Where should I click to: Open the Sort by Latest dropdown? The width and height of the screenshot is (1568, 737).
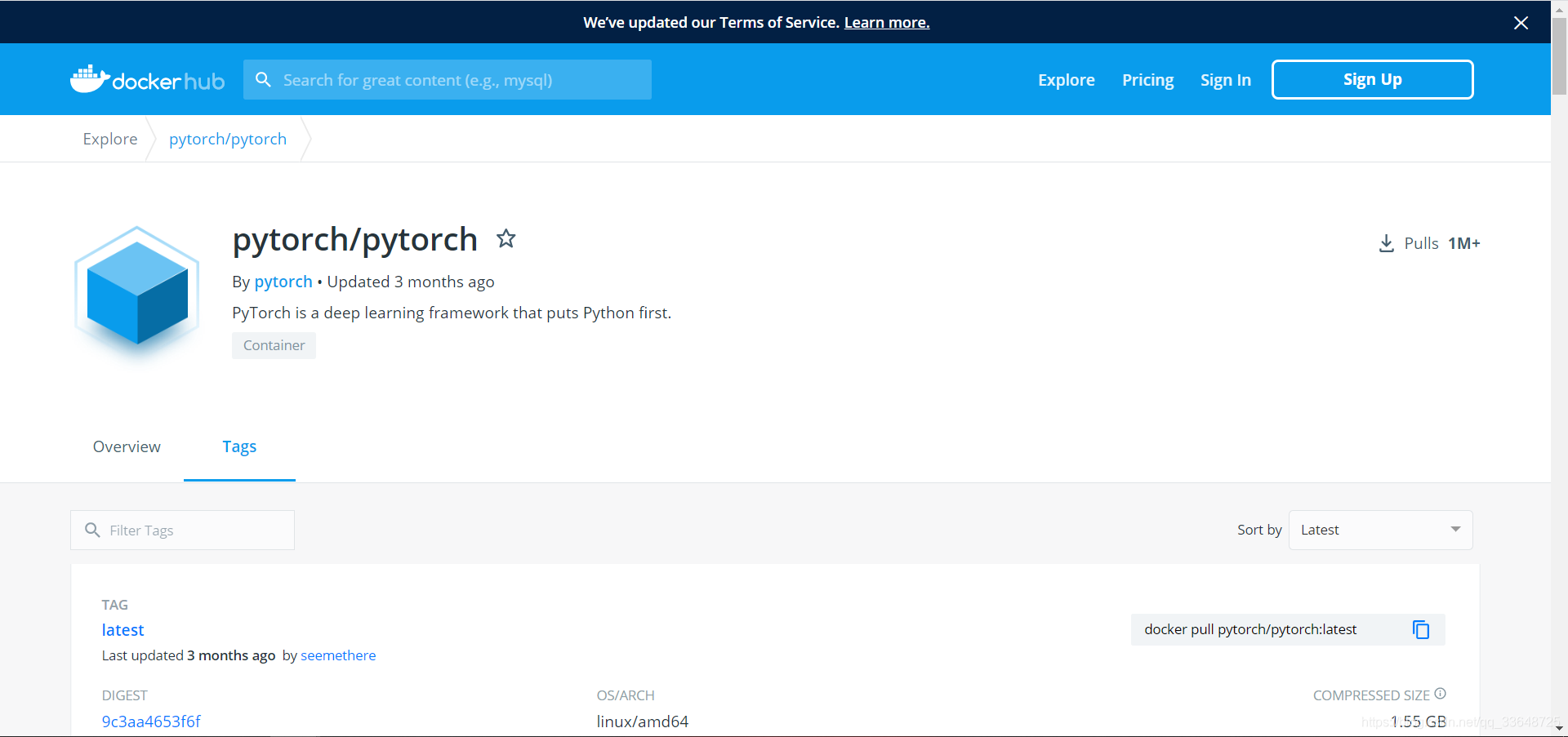tap(1380, 530)
